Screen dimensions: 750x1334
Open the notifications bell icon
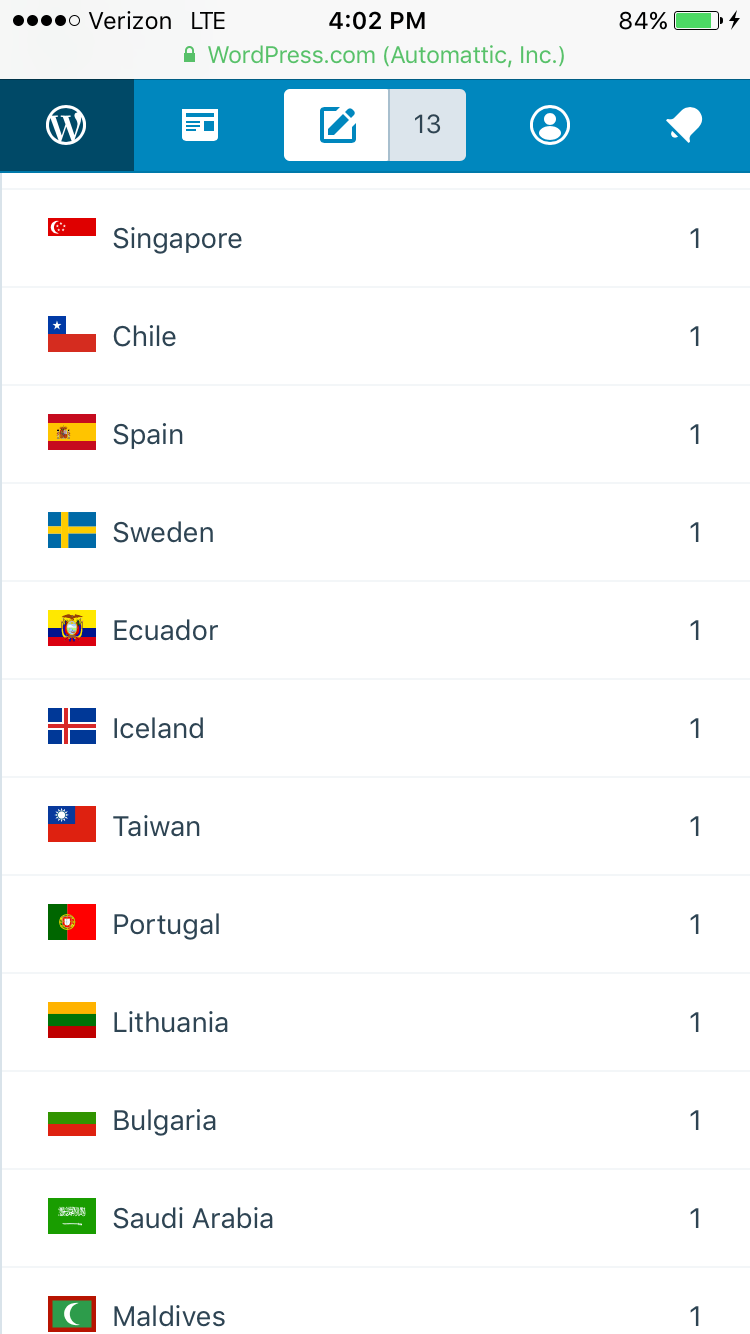684,125
